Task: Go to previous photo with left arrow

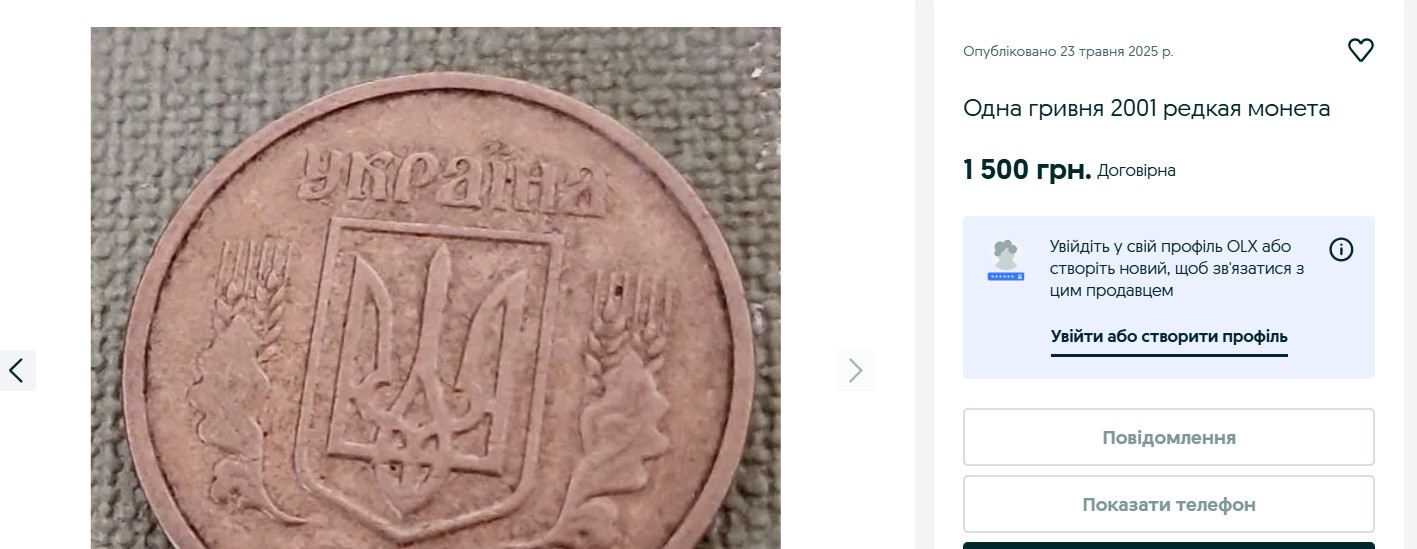Action: tap(17, 370)
